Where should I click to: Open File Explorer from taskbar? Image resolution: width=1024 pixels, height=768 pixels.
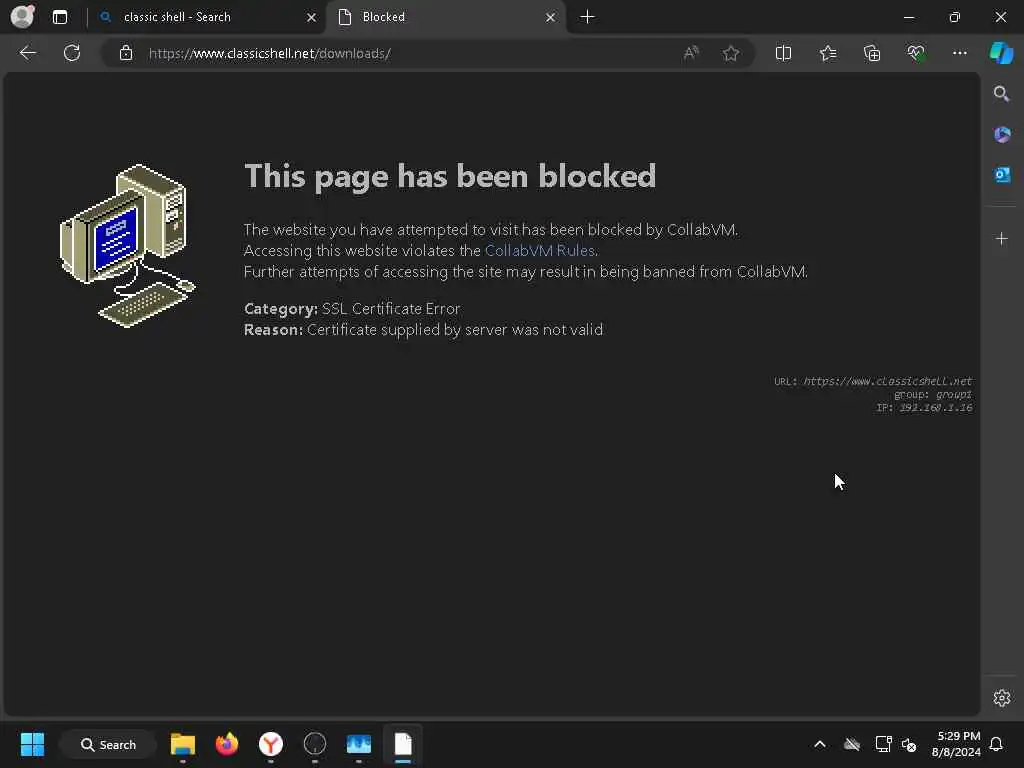pyautogui.click(x=183, y=744)
